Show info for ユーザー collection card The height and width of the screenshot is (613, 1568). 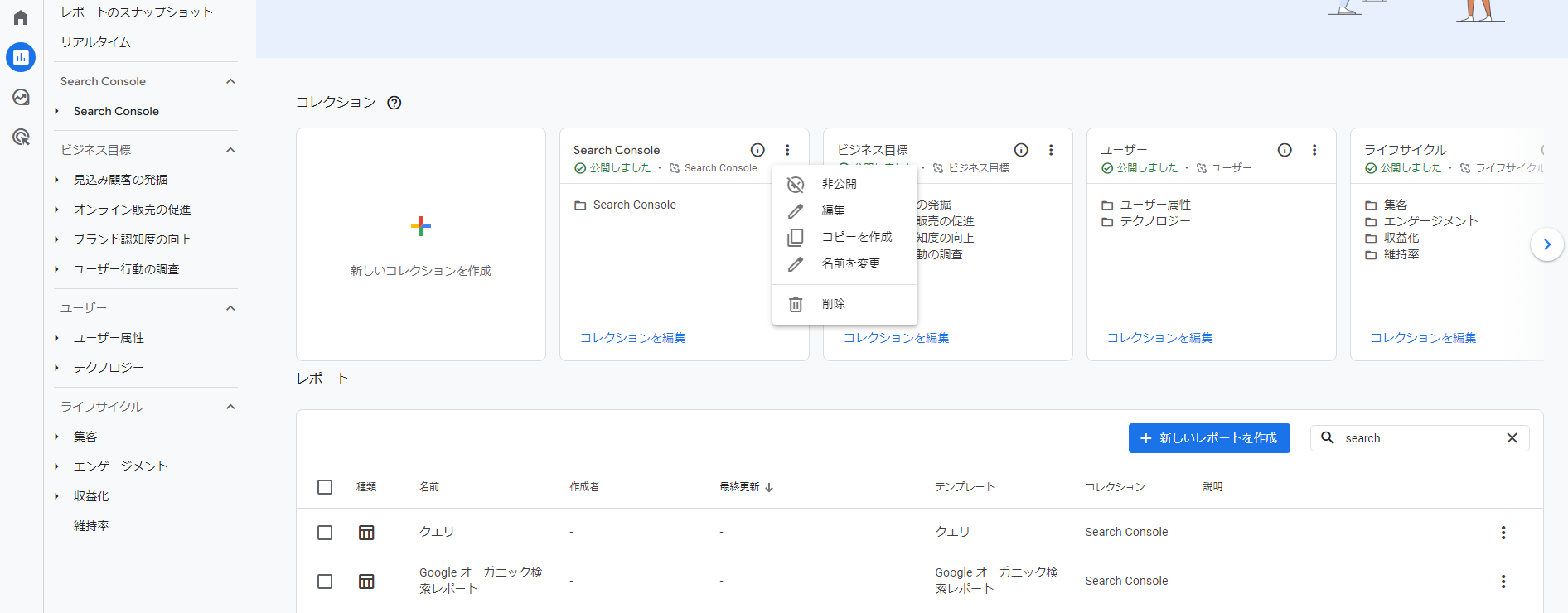click(x=1285, y=150)
